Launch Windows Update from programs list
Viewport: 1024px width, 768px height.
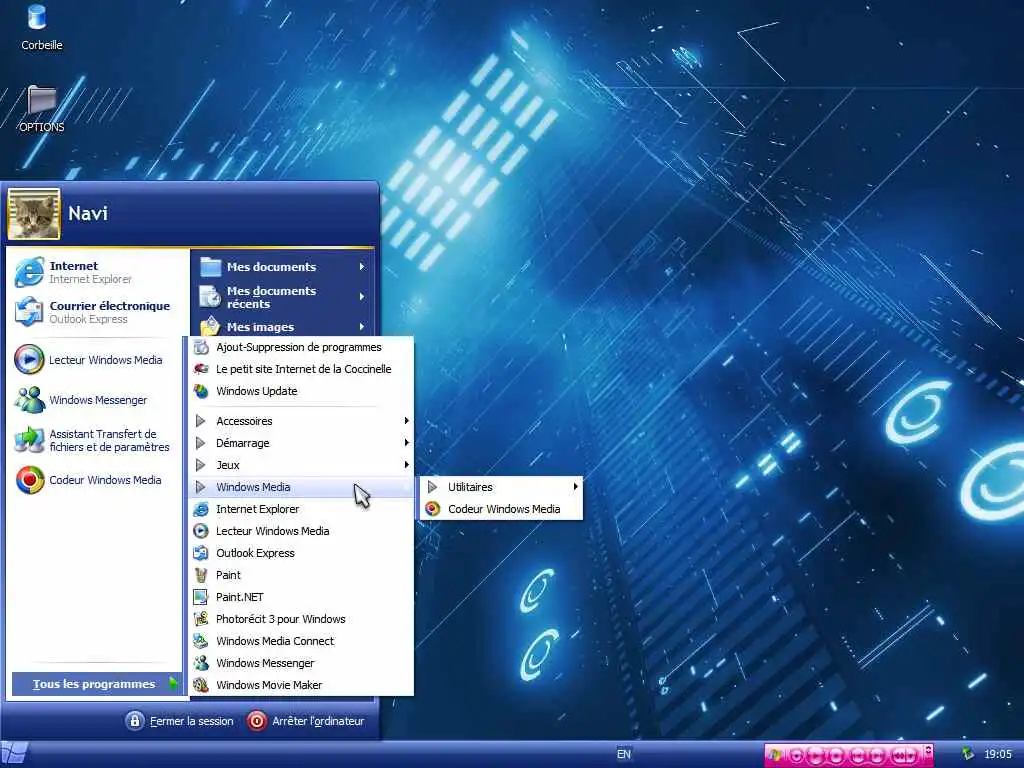click(x=300, y=391)
